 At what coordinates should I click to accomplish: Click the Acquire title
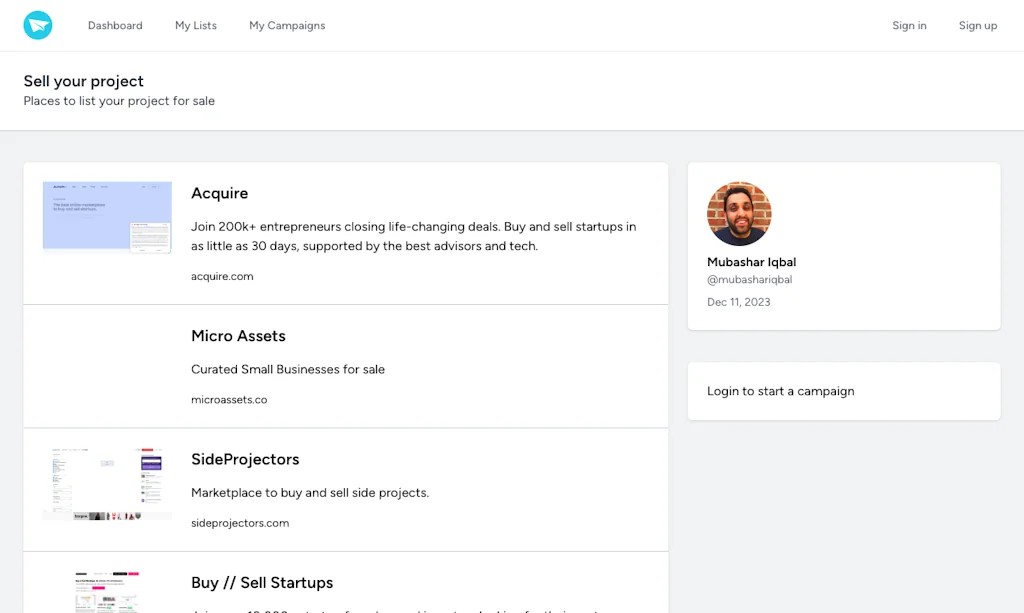pos(219,193)
